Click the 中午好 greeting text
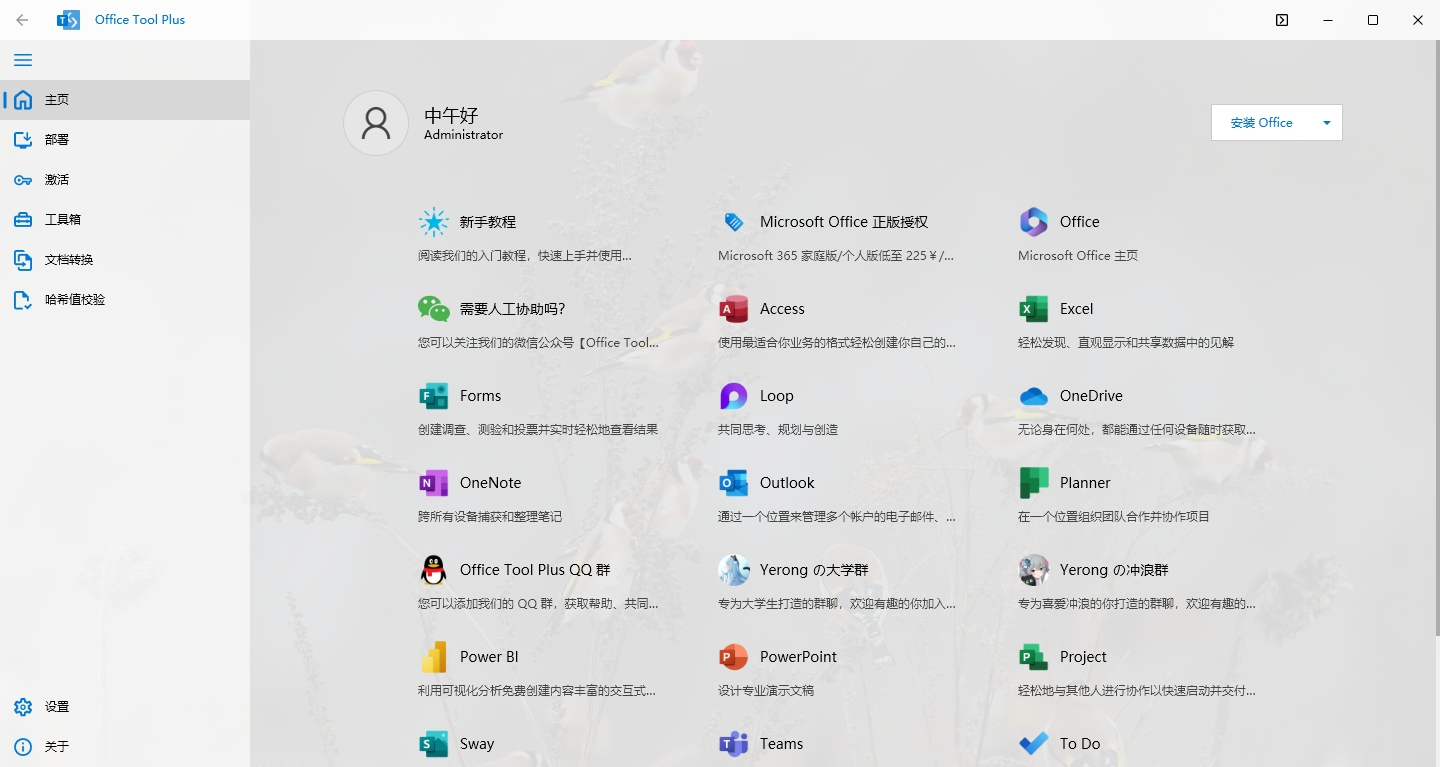 (x=451, y=115)
